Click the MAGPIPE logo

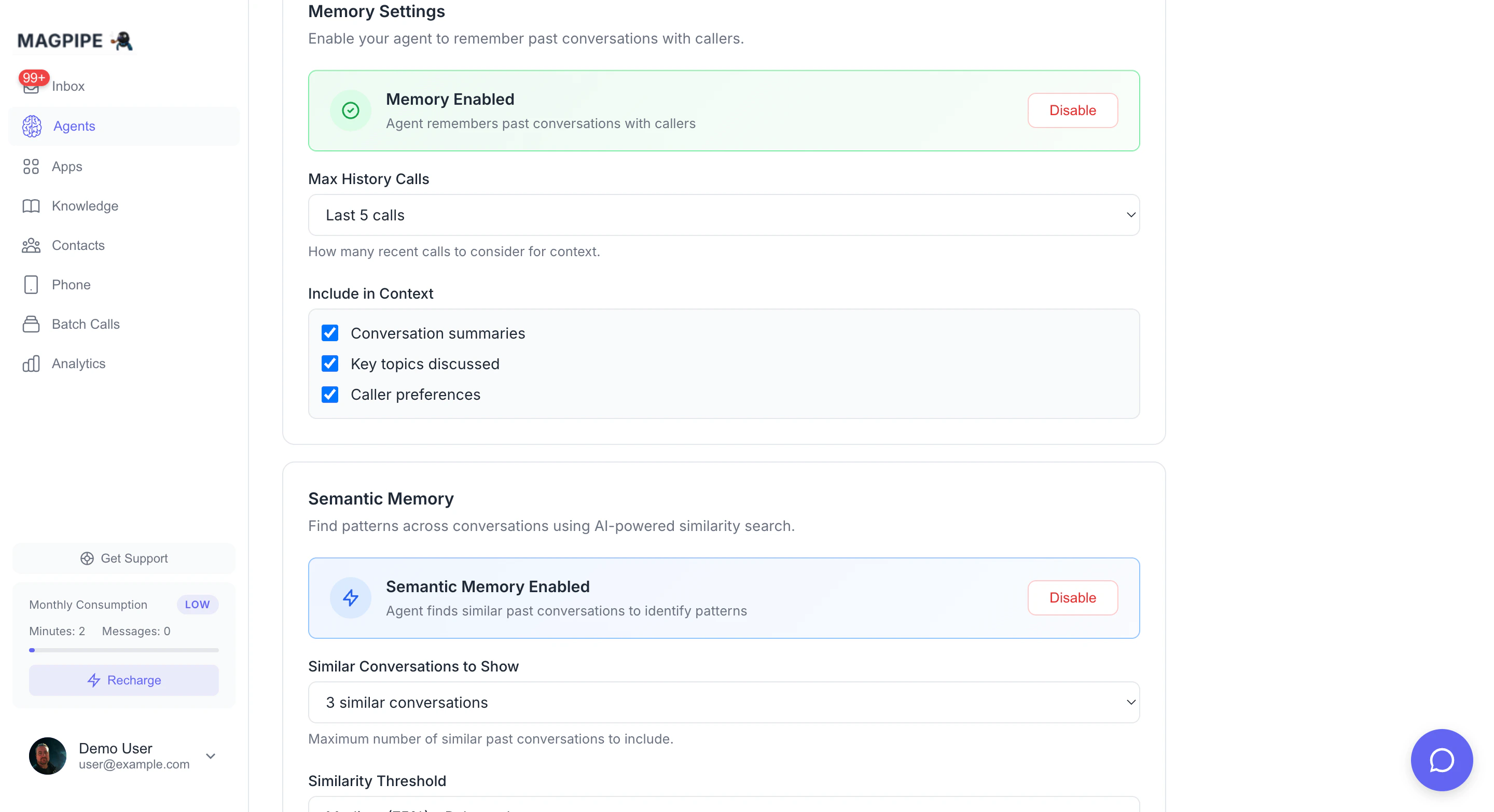[74, 40]
